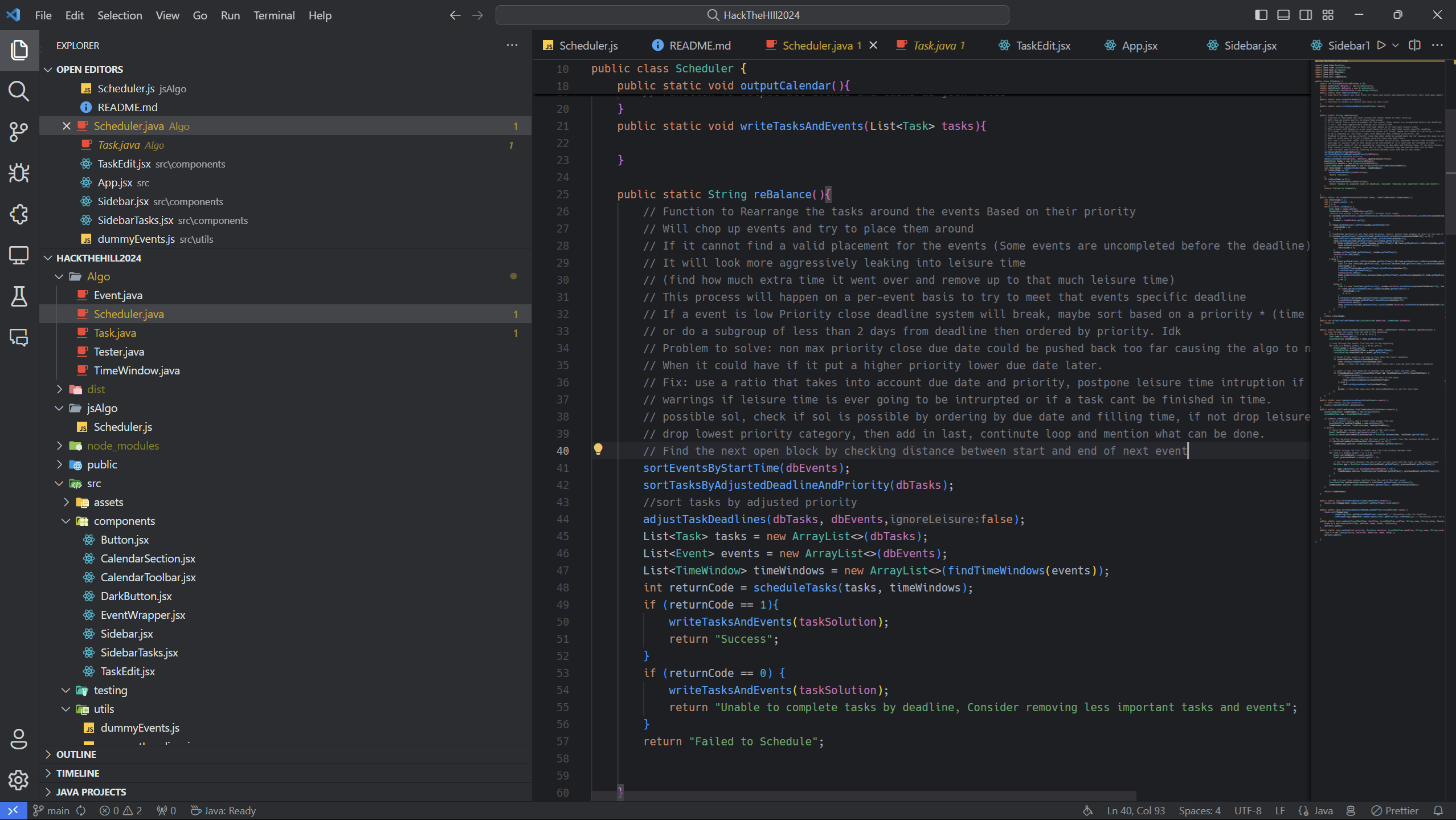Click Spaces: 4 indentation setting

[x=1199, y=810]
